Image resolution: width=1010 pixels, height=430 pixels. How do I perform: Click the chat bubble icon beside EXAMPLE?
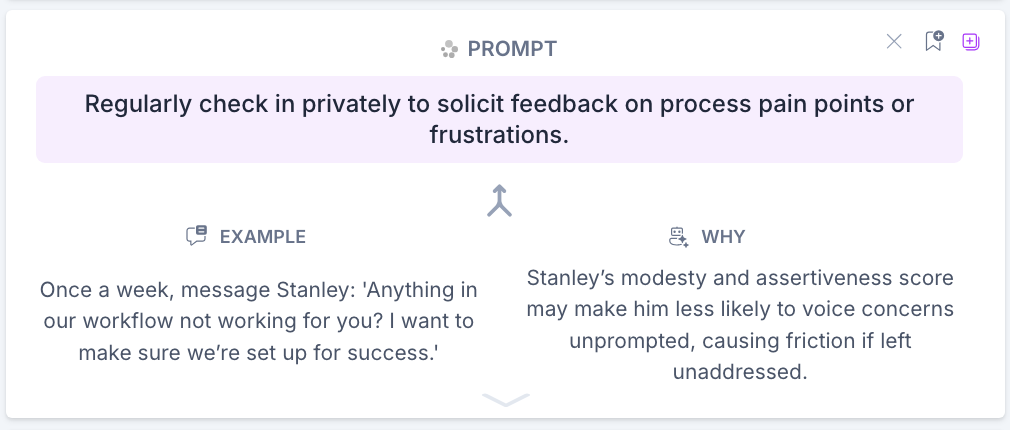[x=196, y=237]
